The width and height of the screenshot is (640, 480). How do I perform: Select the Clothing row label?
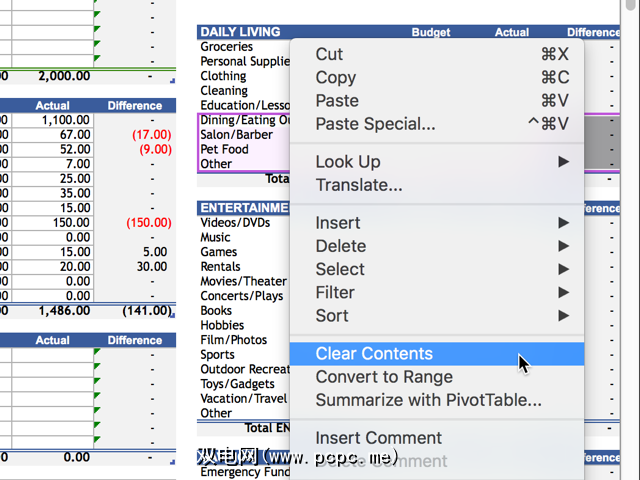pos(223,76)
